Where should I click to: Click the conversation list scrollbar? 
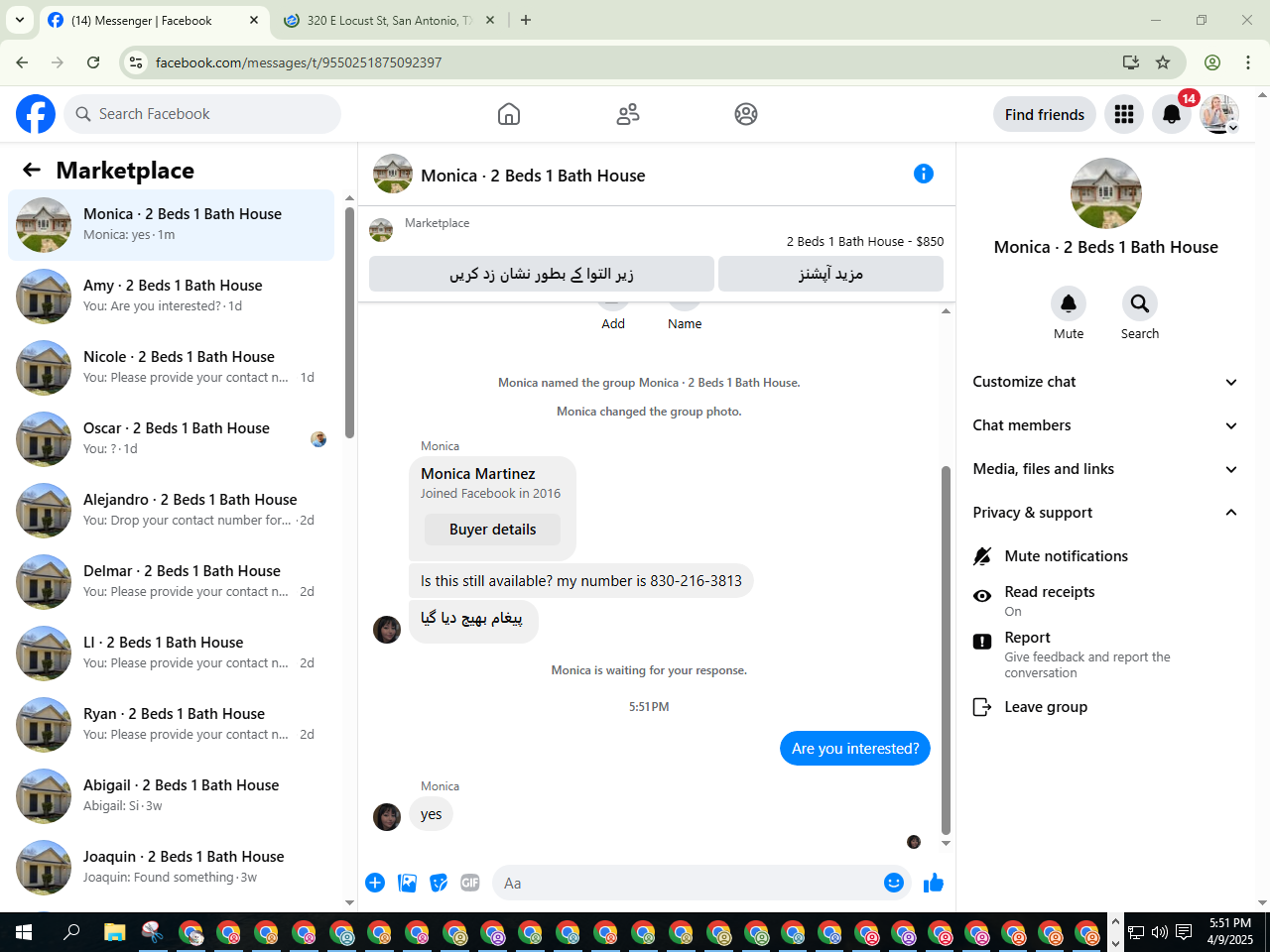click(x=349, y=322)
